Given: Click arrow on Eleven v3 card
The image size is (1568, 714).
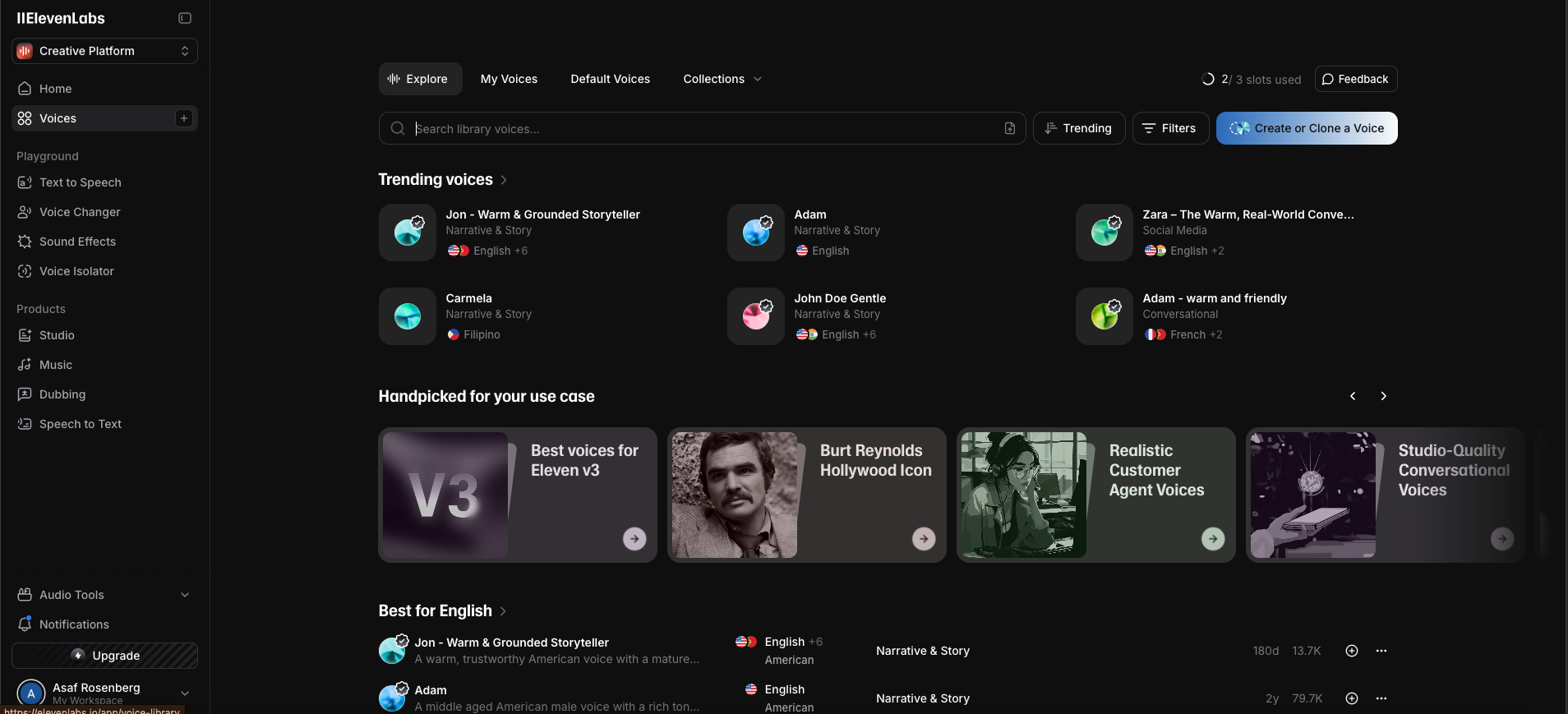Looking at the screenshot, I should point(634,538).
